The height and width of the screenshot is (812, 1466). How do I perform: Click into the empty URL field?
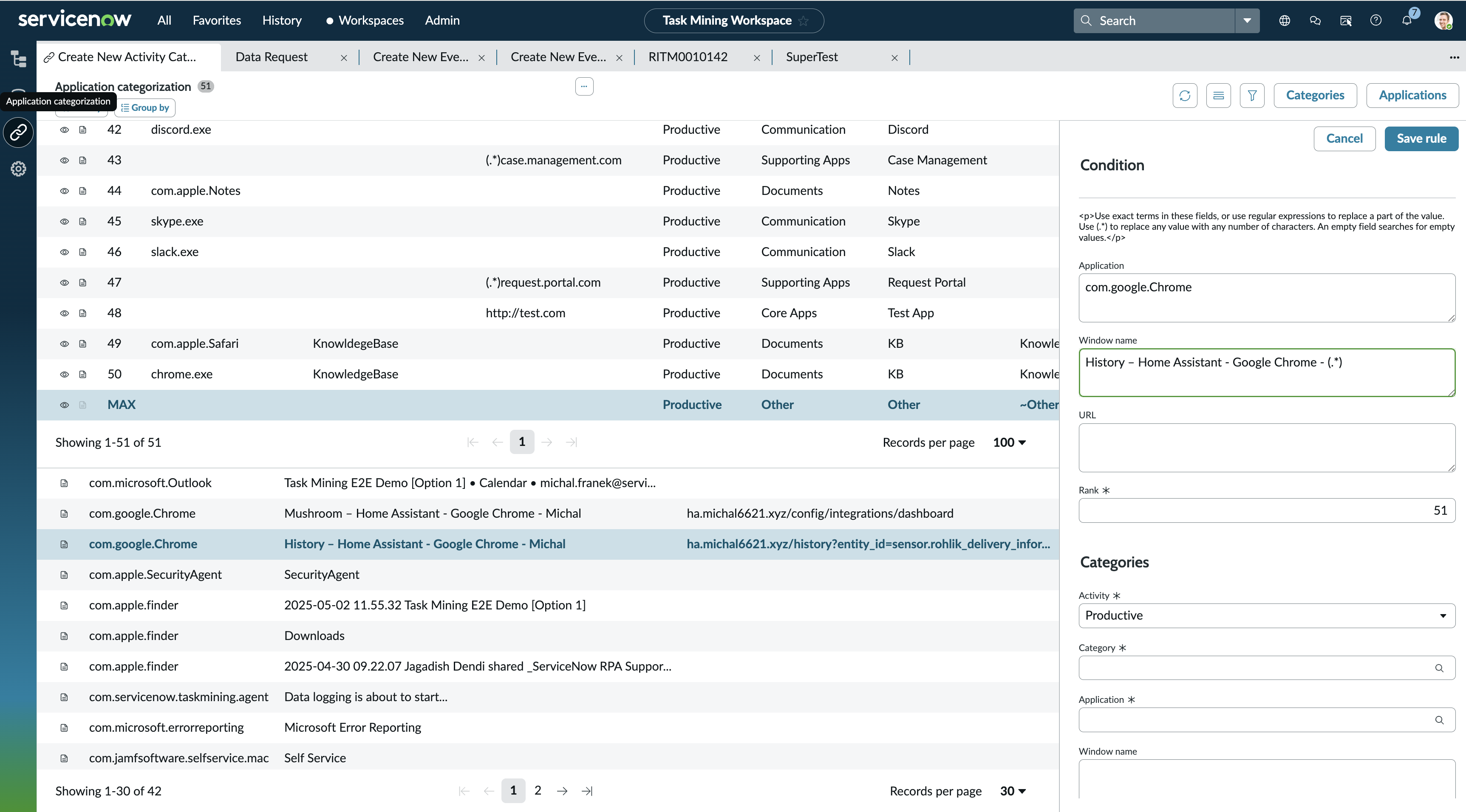[1266, 448]
